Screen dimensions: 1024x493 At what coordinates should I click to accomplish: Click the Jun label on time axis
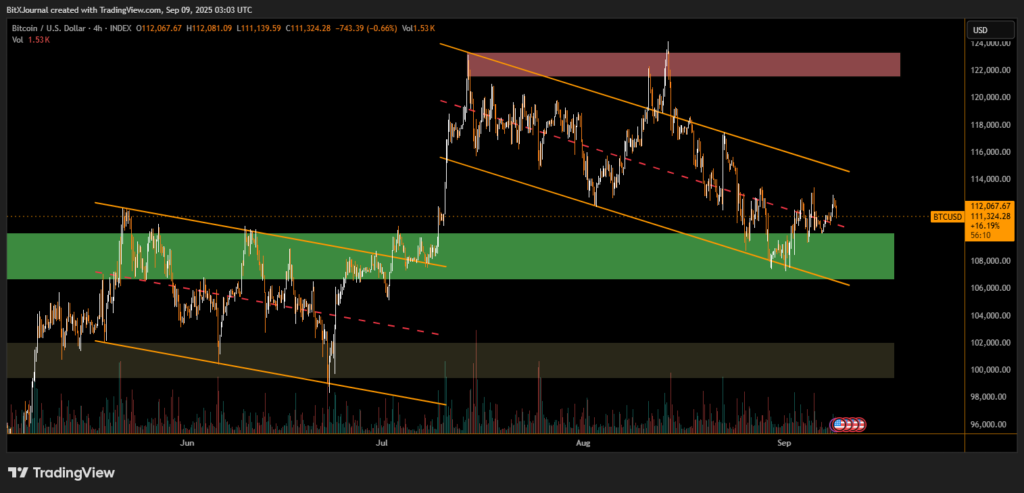point(186,440)
